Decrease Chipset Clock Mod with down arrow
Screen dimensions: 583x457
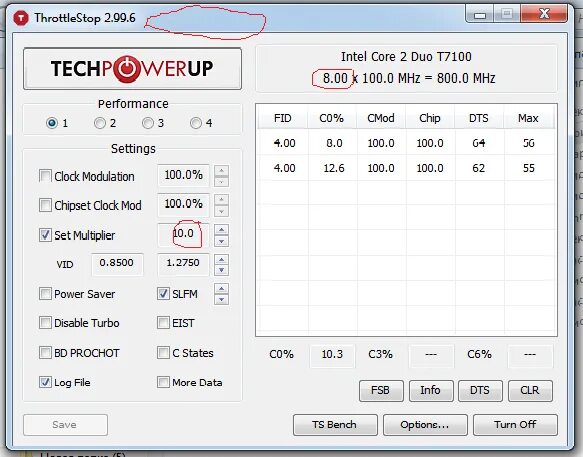[x=222, y=211]
